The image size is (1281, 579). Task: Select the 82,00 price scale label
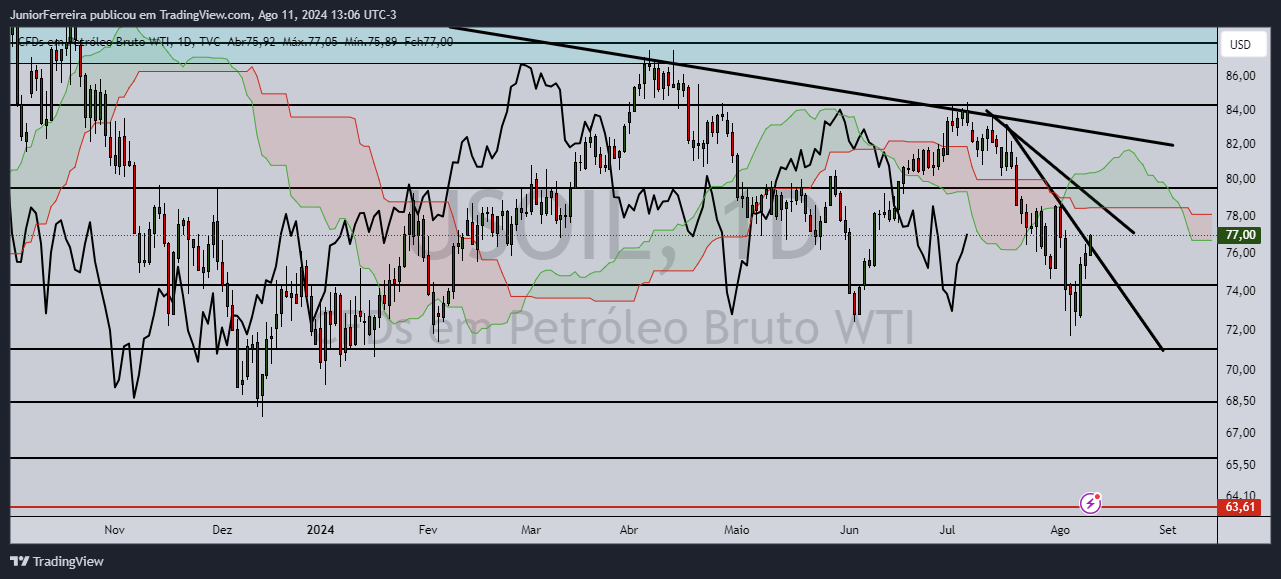pos(1240,144)
